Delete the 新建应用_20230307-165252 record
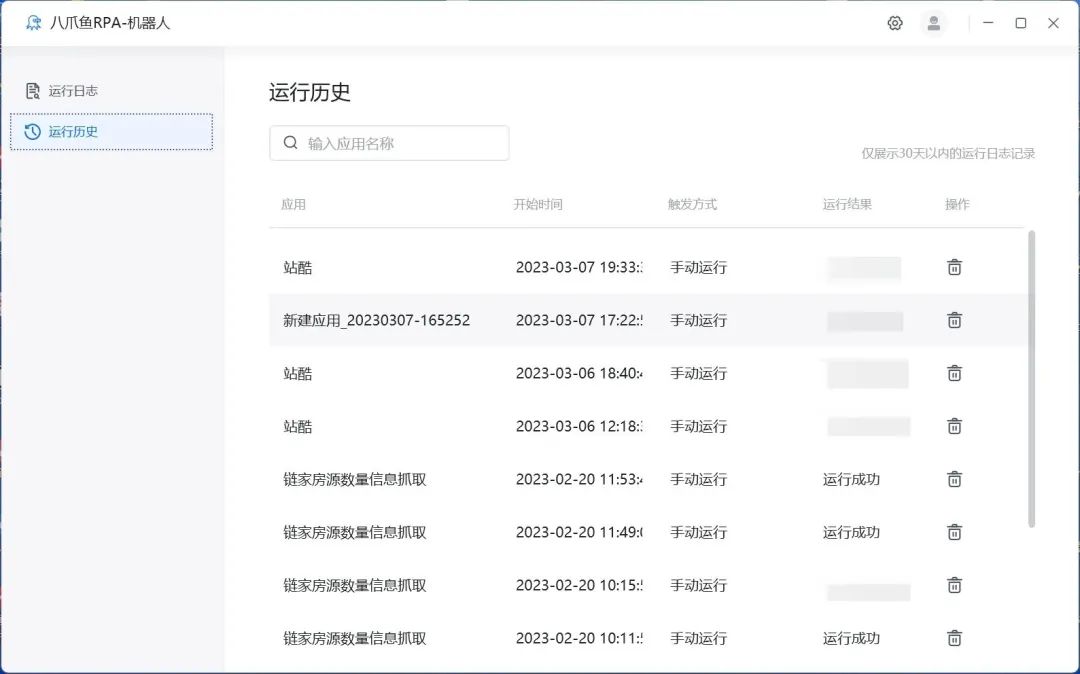 [954, 320]
